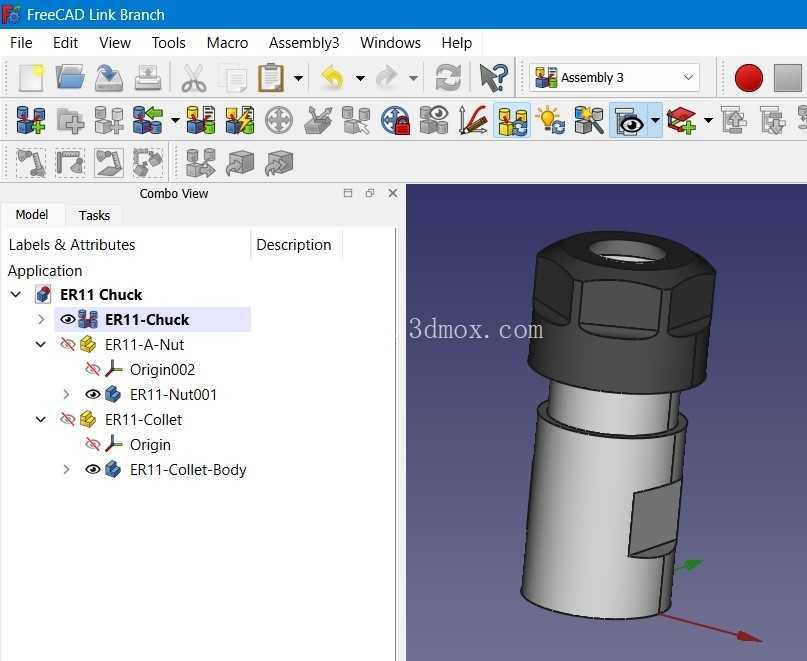The width and height of the screenshot is (807, 661).
Task: Expand the ER11-Collet-Body node
Action: (66, 469)
